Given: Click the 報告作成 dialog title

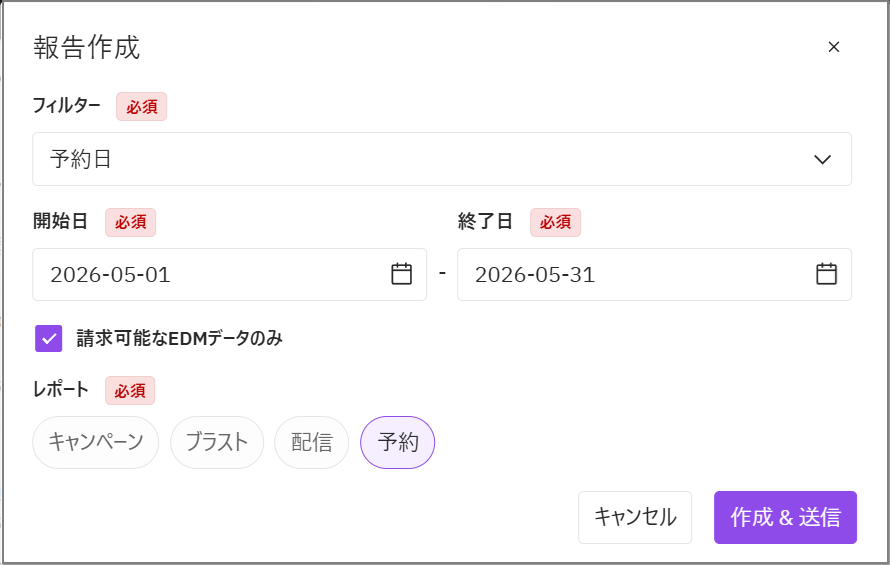Looking at the screenshot, I should pos(86,47).
